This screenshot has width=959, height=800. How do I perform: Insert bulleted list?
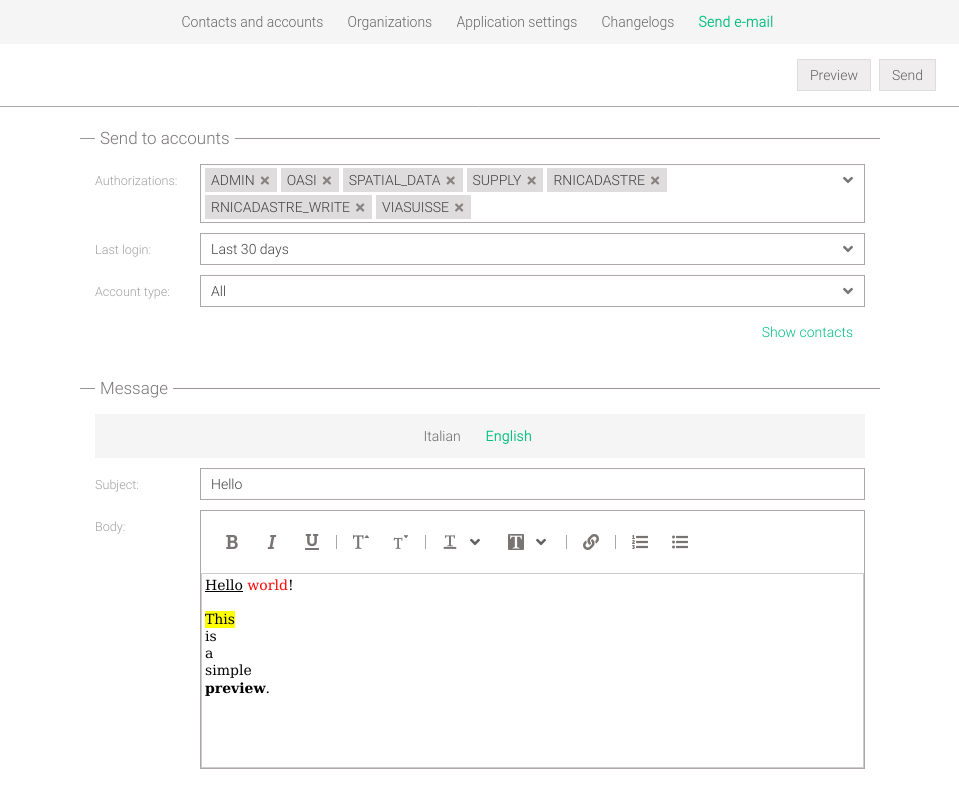[x=679, y=542]
